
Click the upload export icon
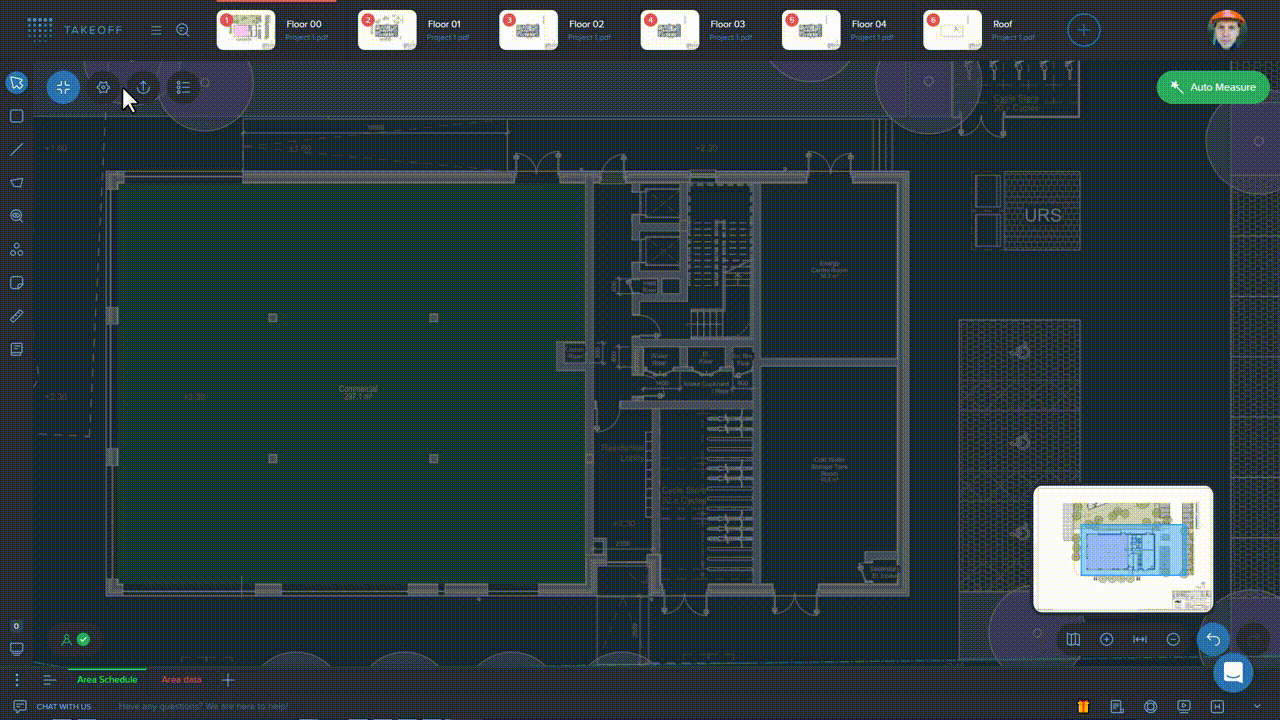(143, 87)
